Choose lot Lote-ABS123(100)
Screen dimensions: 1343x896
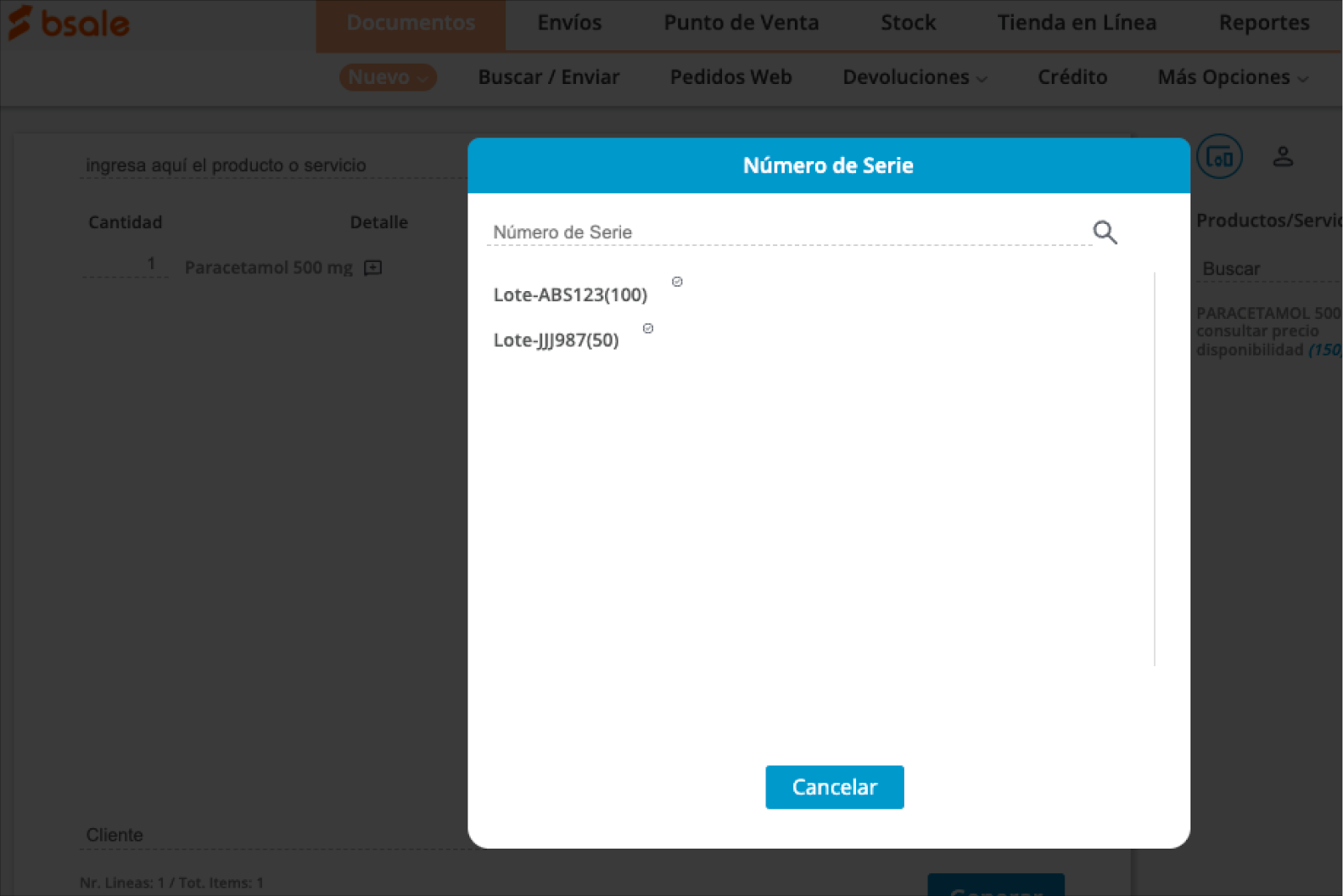(x=570, y=294)
